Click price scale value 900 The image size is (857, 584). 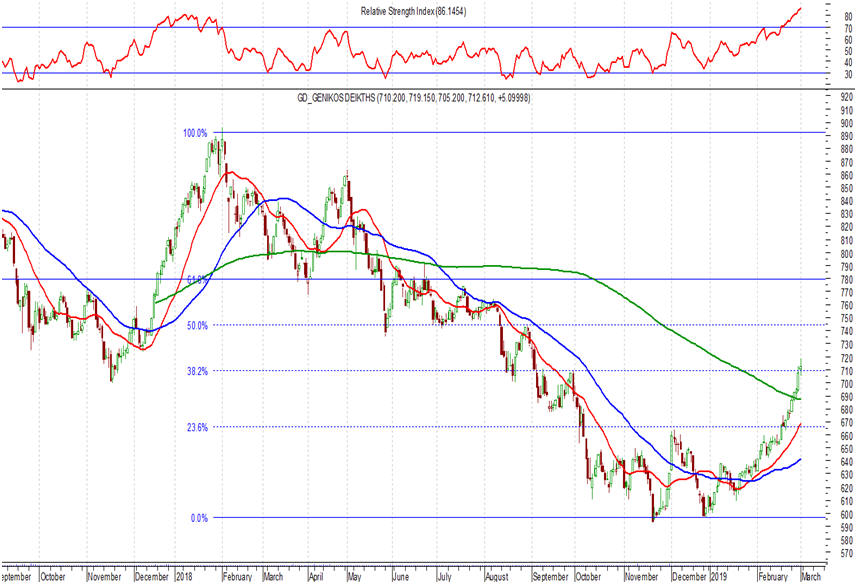pos(846,123)
